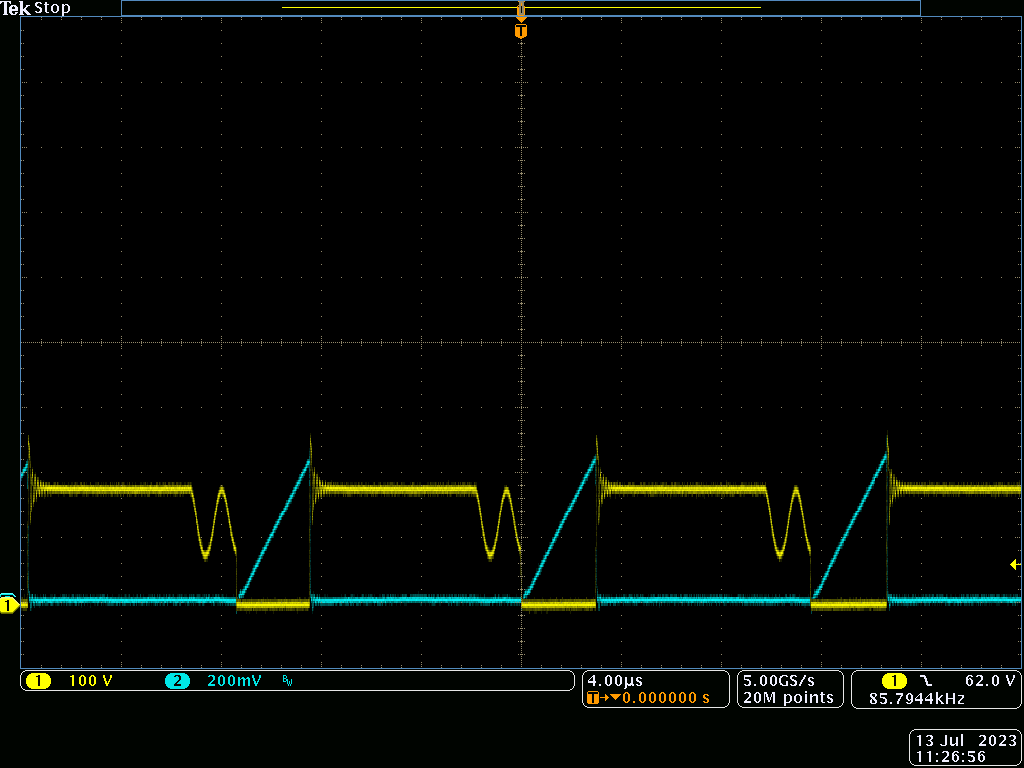Click the yellow trigger level arrow
This screenshot has height=768, width=1024.
(x=1015, y=565)
